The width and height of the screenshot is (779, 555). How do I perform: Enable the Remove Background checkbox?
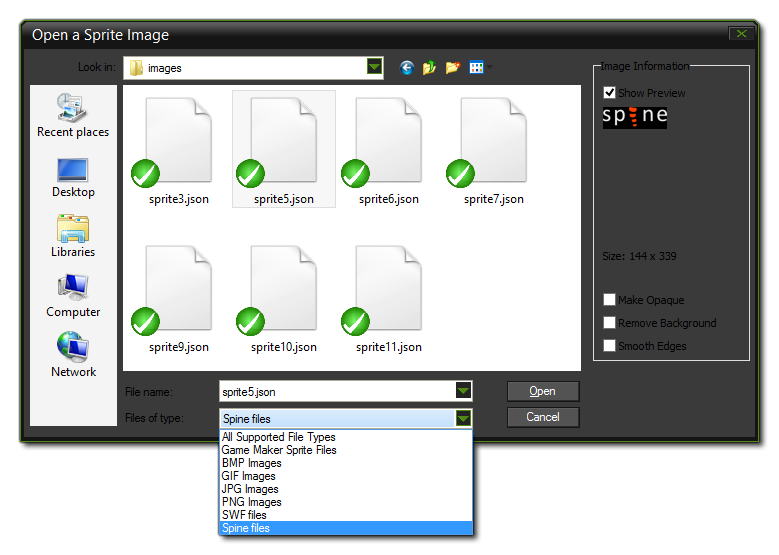[x=610, y=323]
